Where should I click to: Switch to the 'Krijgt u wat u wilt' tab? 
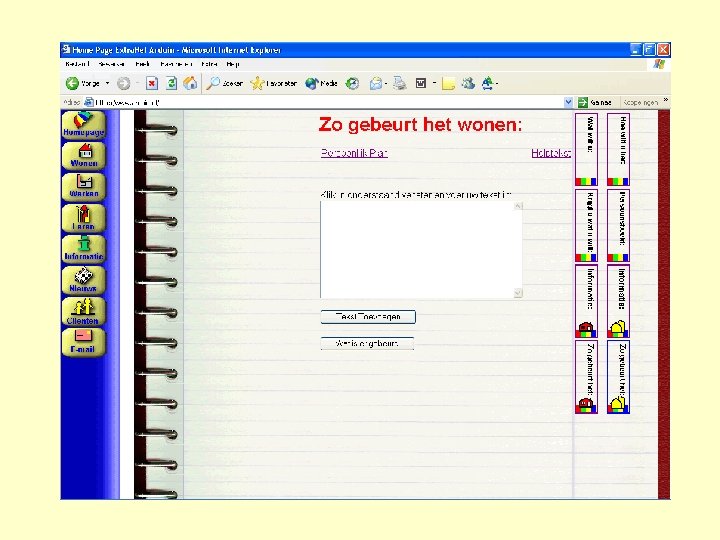click(586, 225)
